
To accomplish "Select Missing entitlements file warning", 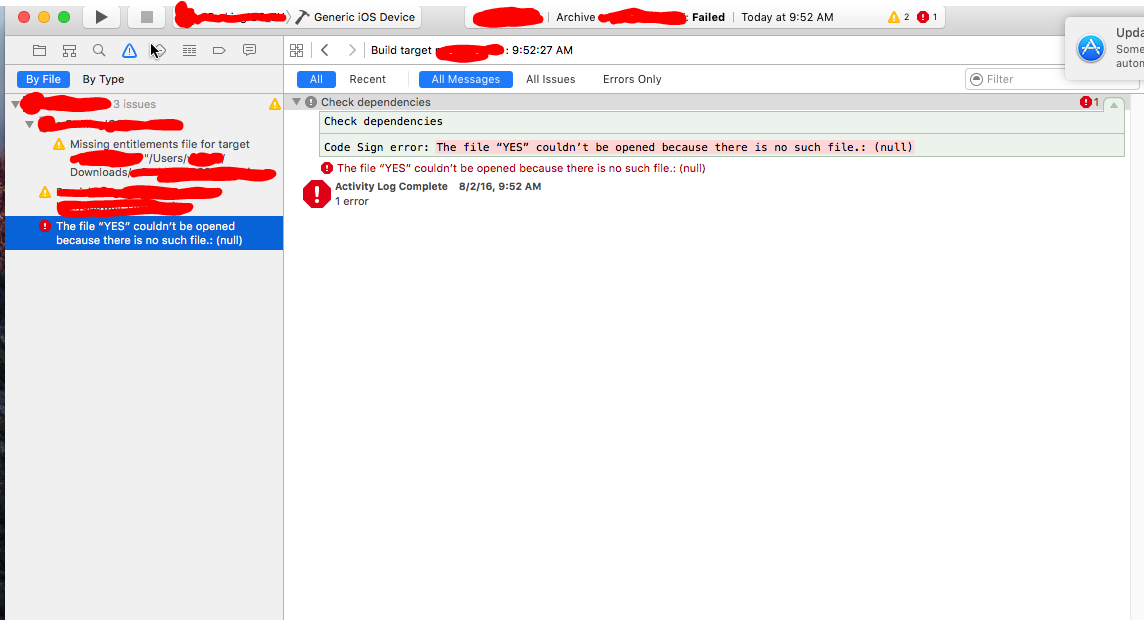I will (160, 158).
